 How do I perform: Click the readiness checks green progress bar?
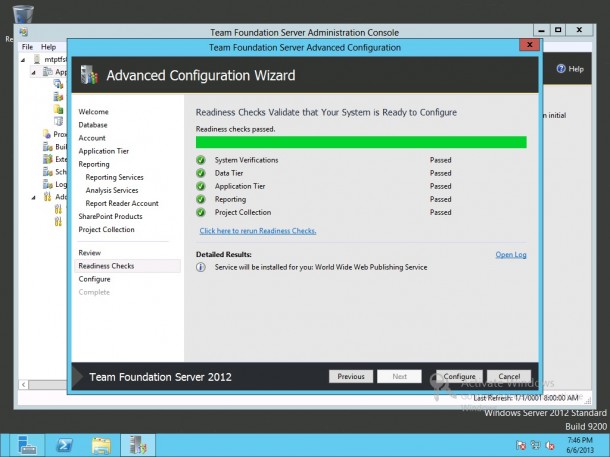[361, 142]
